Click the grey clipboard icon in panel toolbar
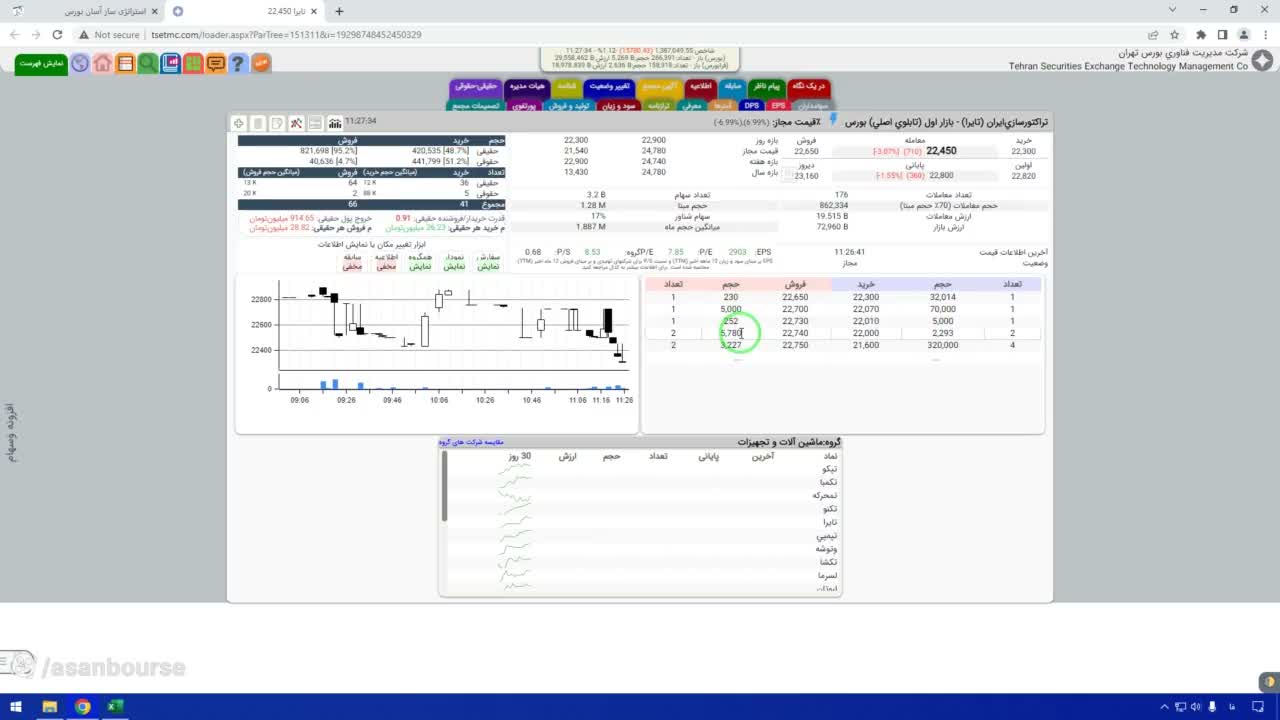This screenshot has height=720, width=1280. pyautogui.click(x=258, y=123)
